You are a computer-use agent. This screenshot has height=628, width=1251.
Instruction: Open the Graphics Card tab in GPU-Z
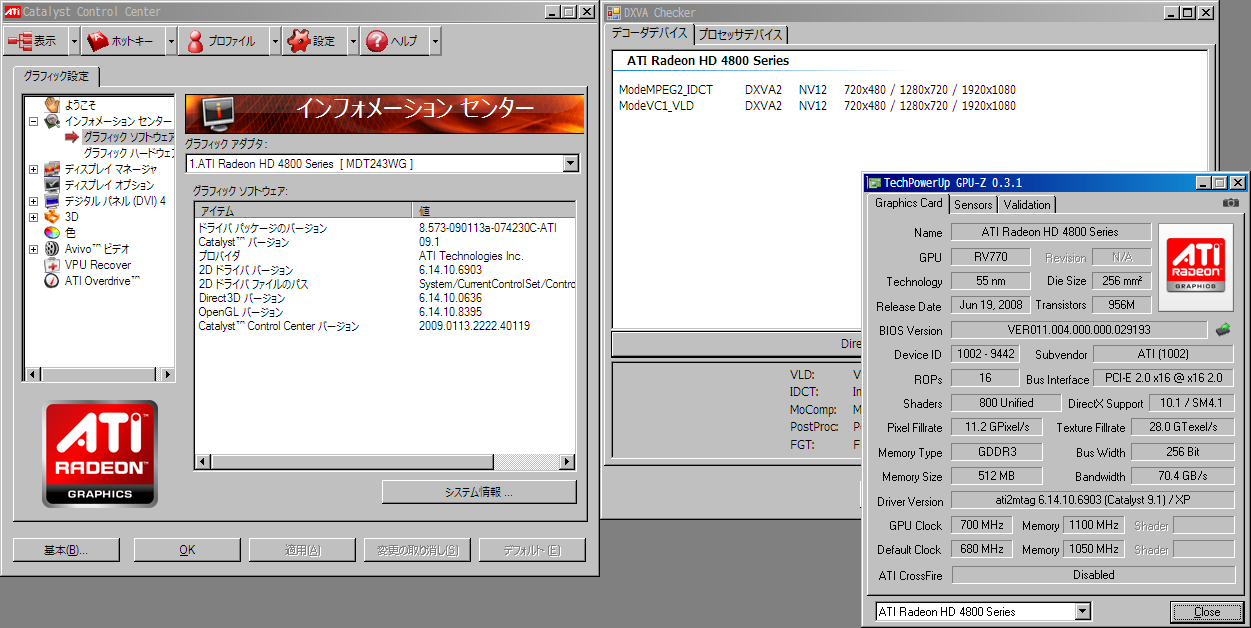pos(908,203)
